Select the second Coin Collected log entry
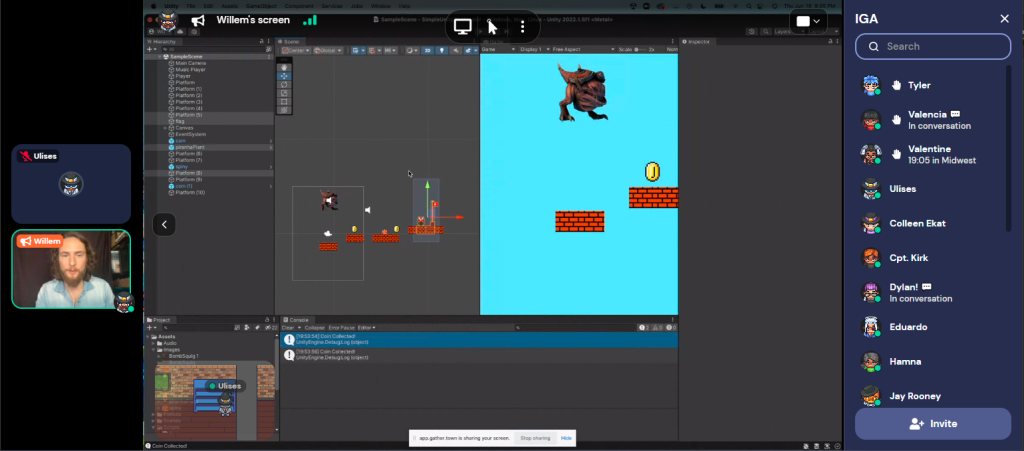The width and height of the screenshot is (1024, 451). coord(479,355)
